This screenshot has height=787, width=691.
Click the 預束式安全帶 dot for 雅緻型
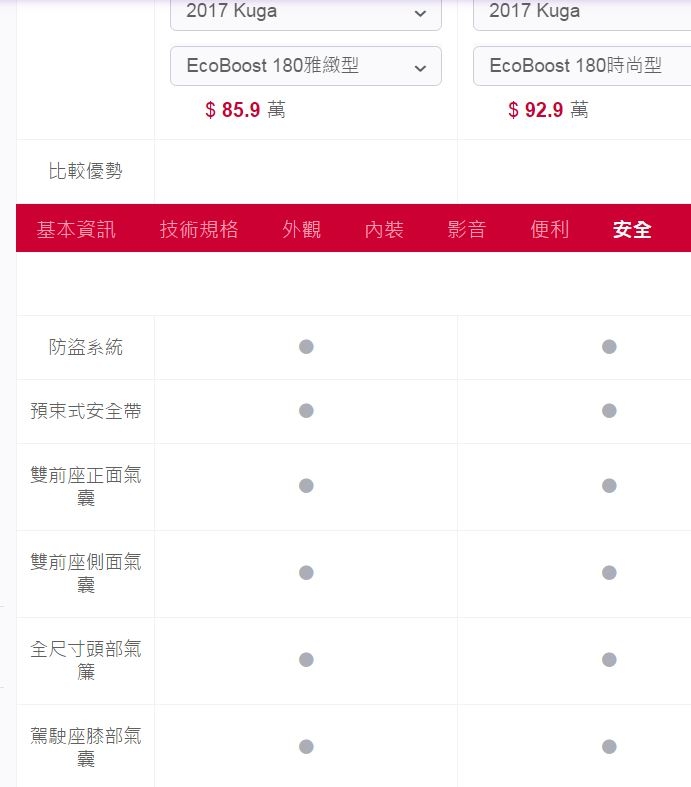[306, 411]
